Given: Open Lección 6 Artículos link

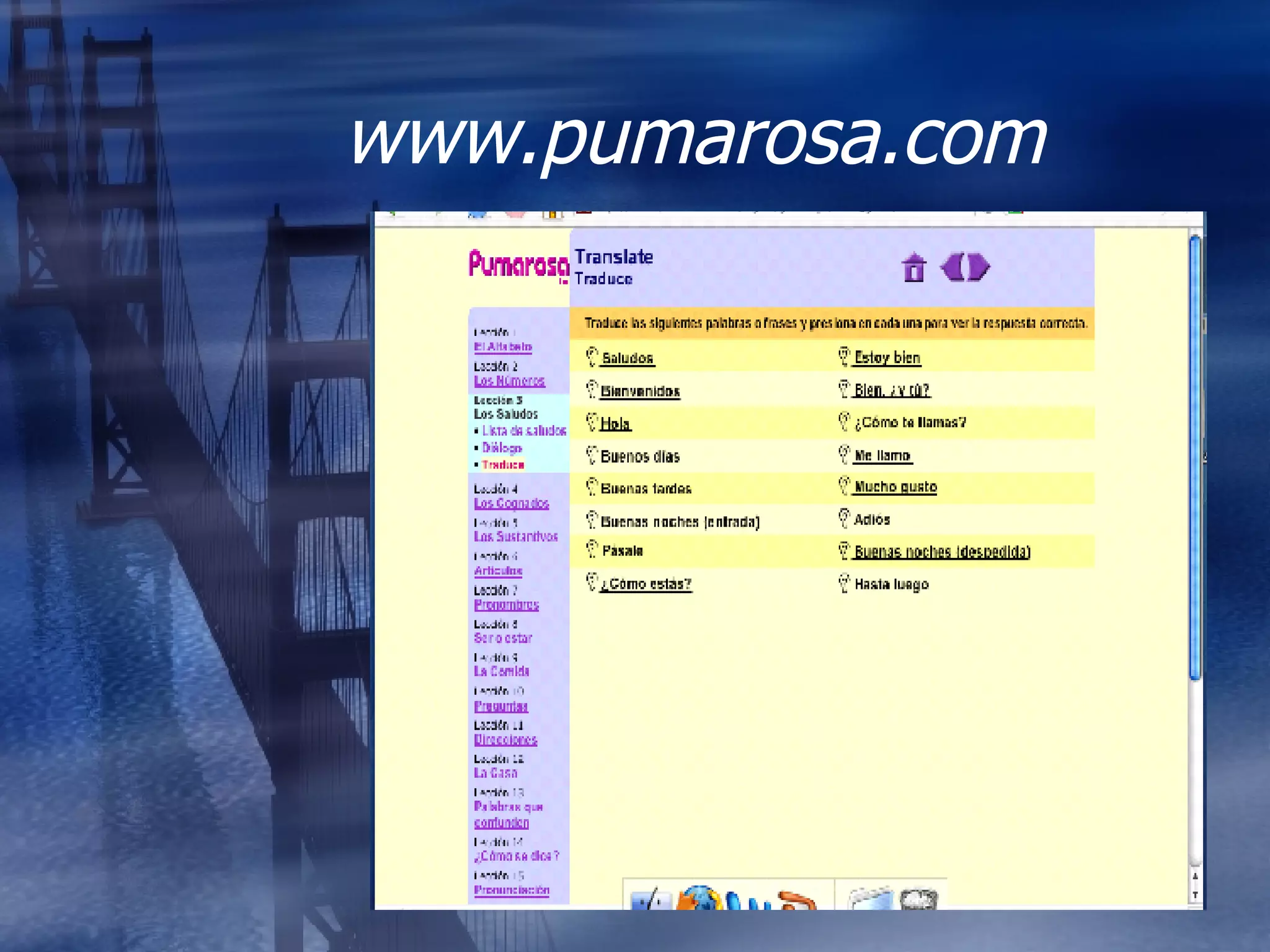Looking at the screenshot, I should 498,571.
